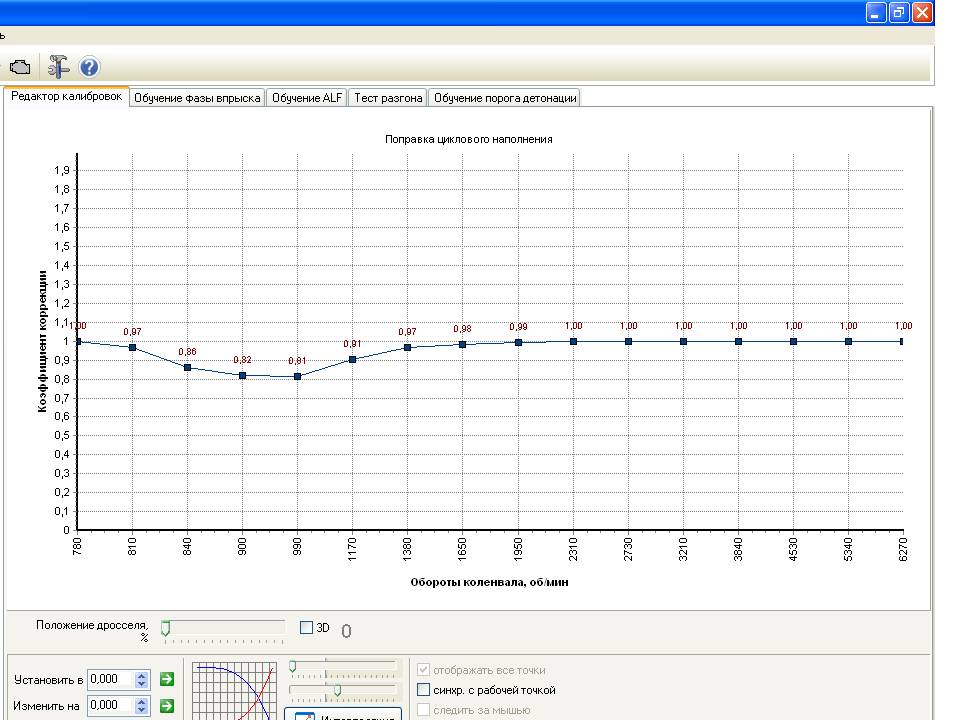Click the Интерполяция button
The image size is (960, 720).
click(x=343, y=714)
